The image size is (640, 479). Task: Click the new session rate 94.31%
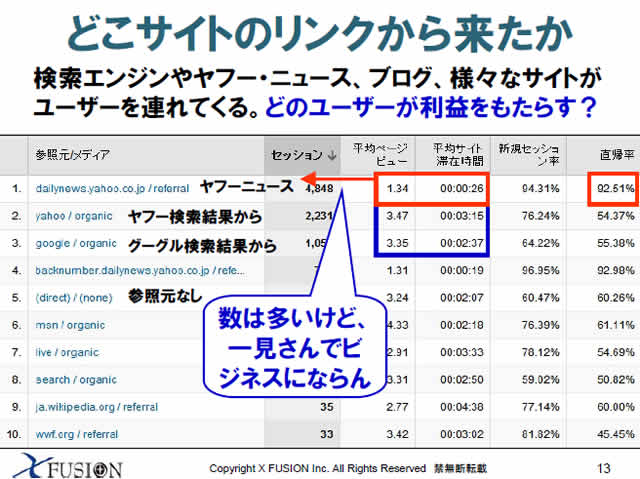[x=540, y=188]
